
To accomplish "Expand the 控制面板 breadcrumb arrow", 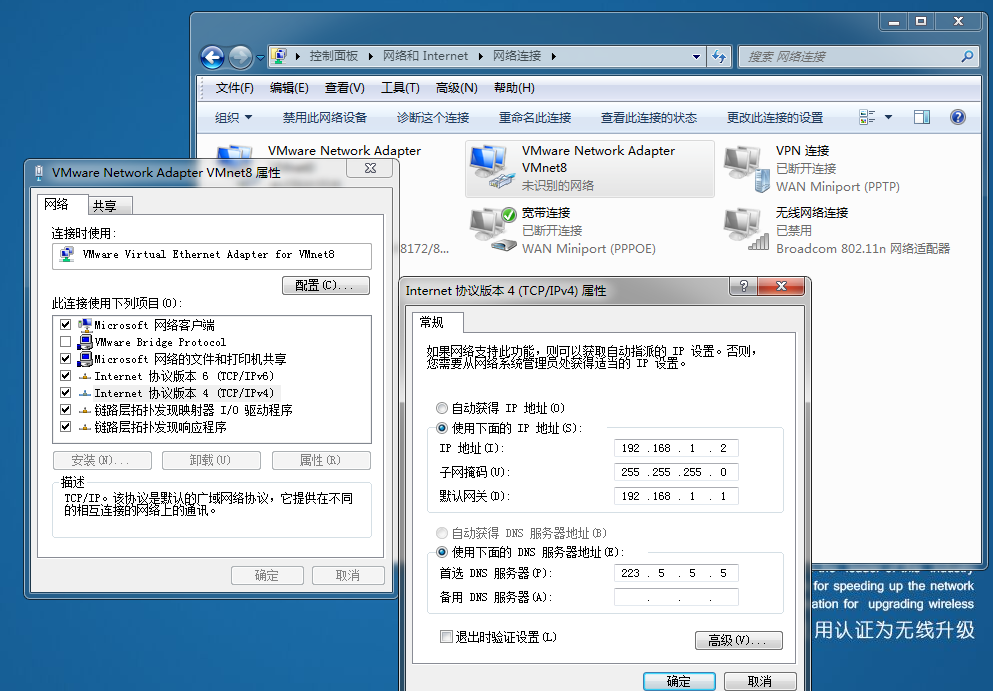I will tap(371, 56).
